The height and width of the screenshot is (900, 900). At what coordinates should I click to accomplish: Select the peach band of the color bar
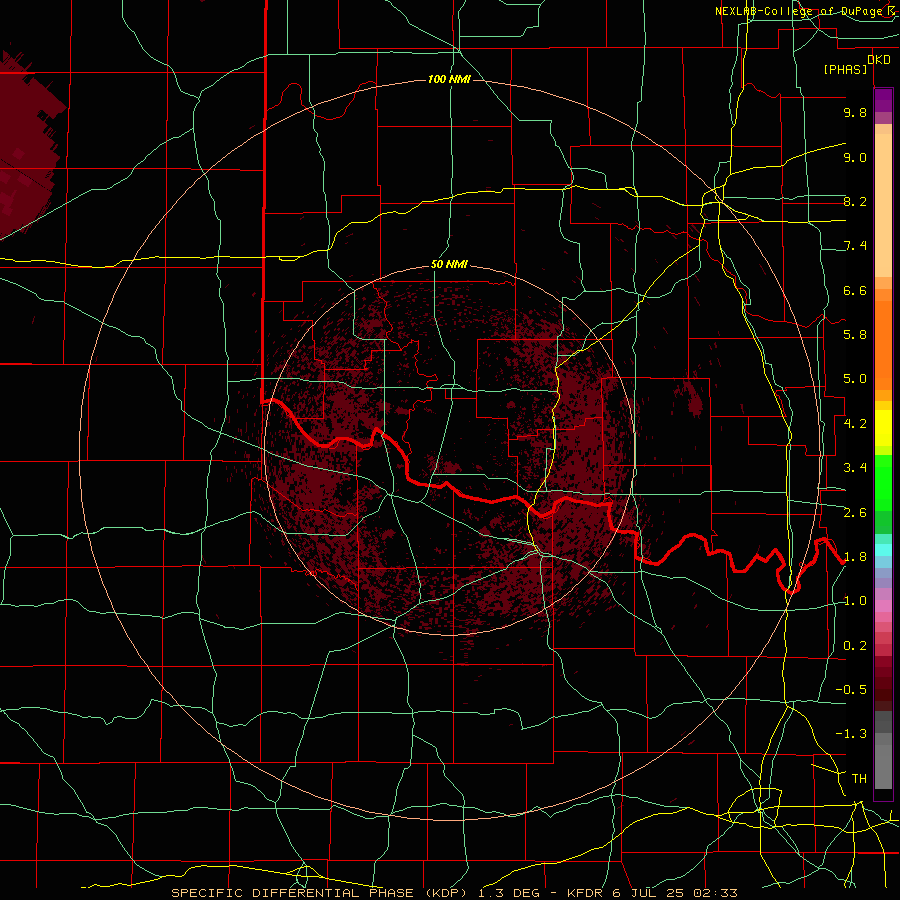883,201
